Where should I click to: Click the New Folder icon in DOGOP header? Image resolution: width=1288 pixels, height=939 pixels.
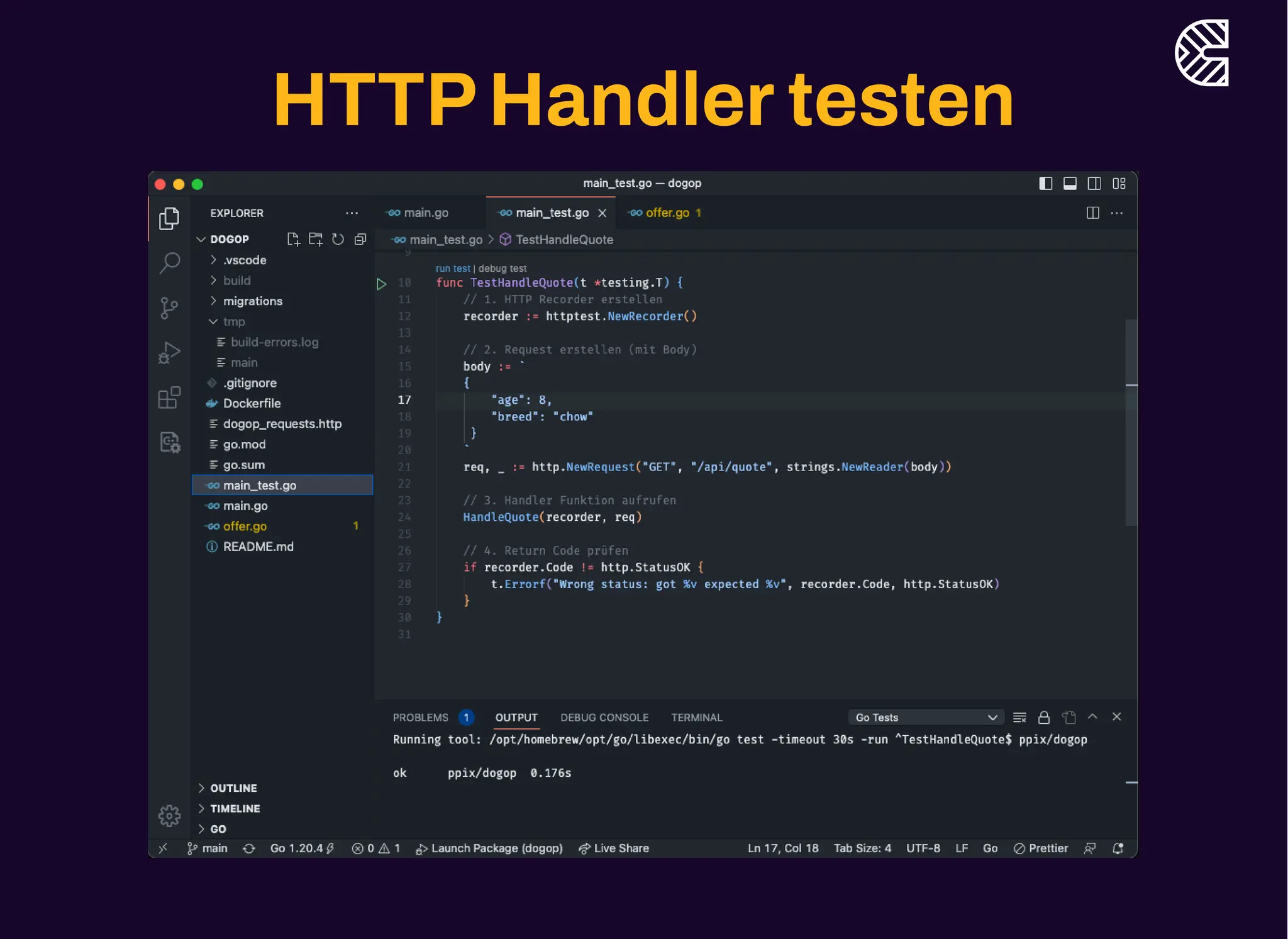click(x=316, y=239)
